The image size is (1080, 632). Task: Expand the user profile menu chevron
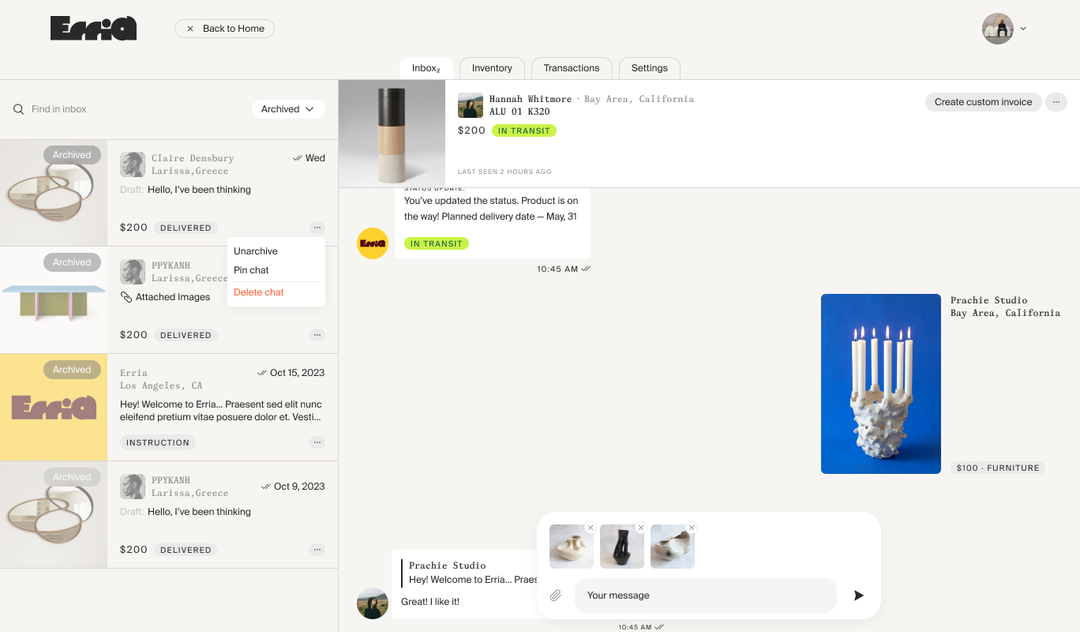1024,29
